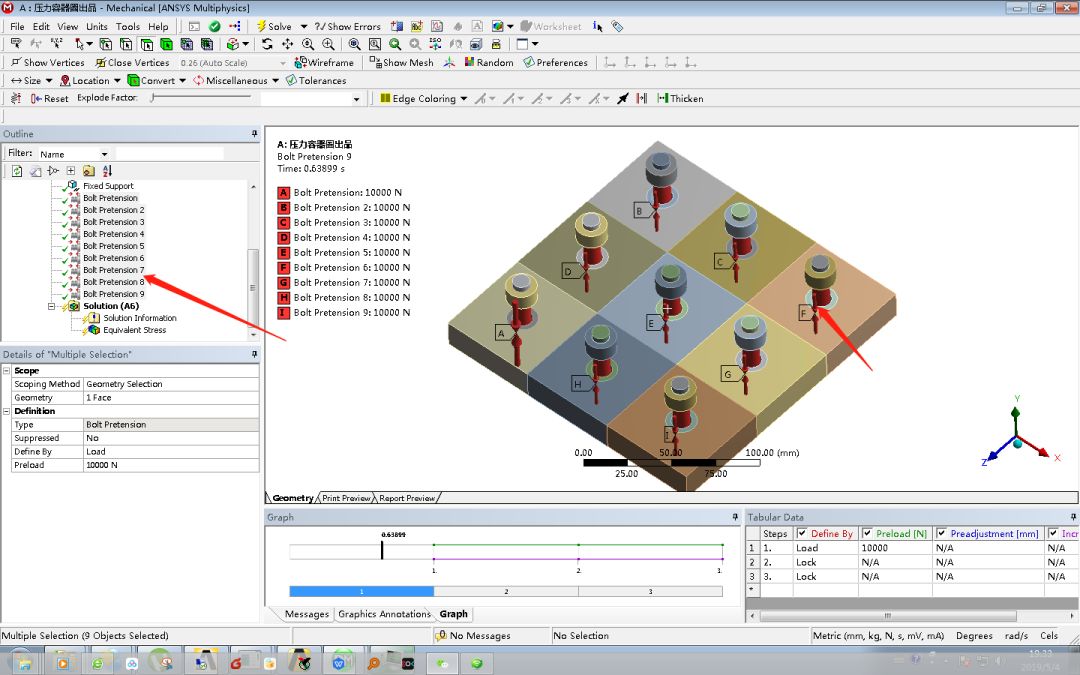This screenshot has height=675, width=1080.
Task: Select the Wireframe display mode icon
Action: (x=300, y=62)
